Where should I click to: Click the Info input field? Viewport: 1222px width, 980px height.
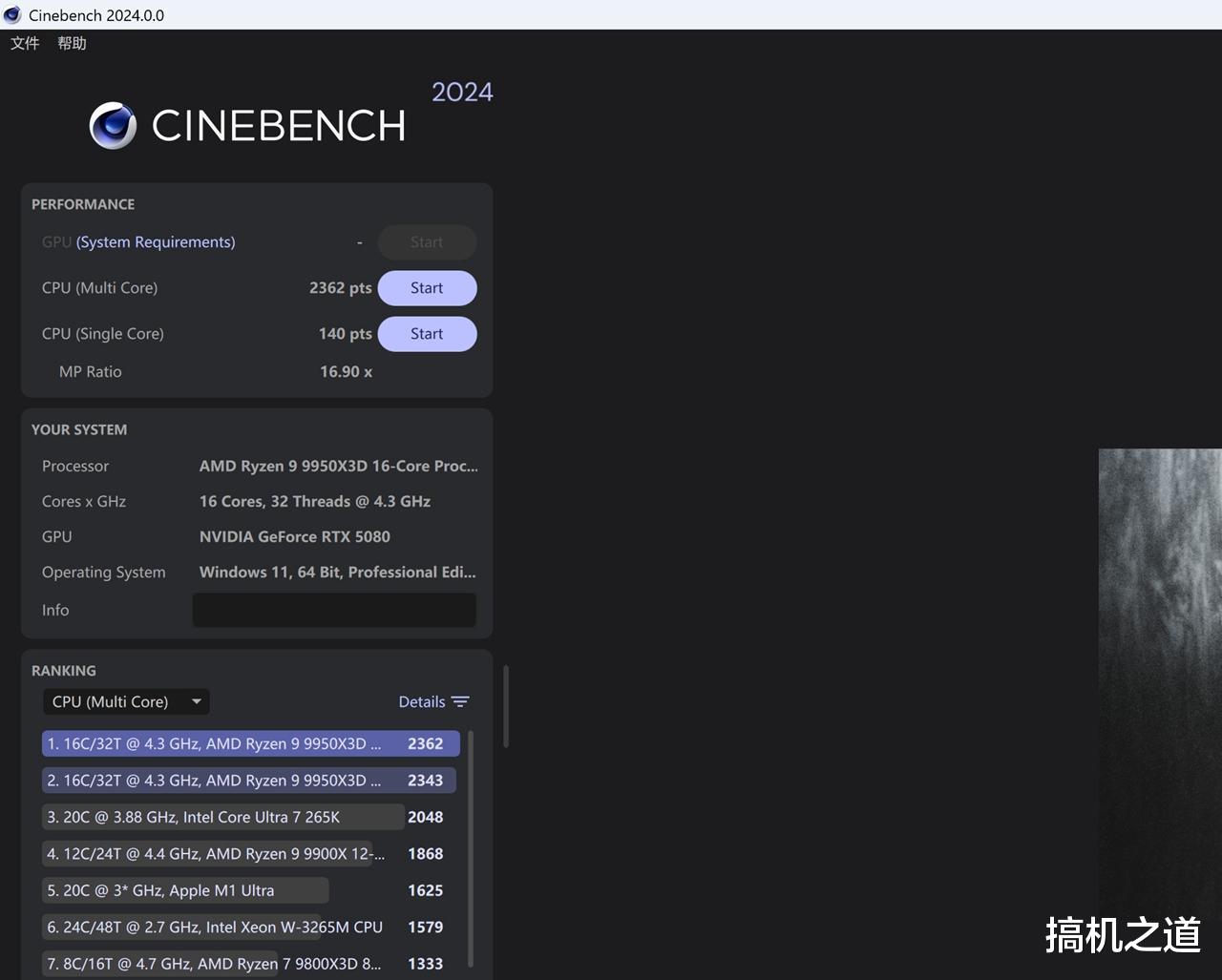[x=334, y=610]
